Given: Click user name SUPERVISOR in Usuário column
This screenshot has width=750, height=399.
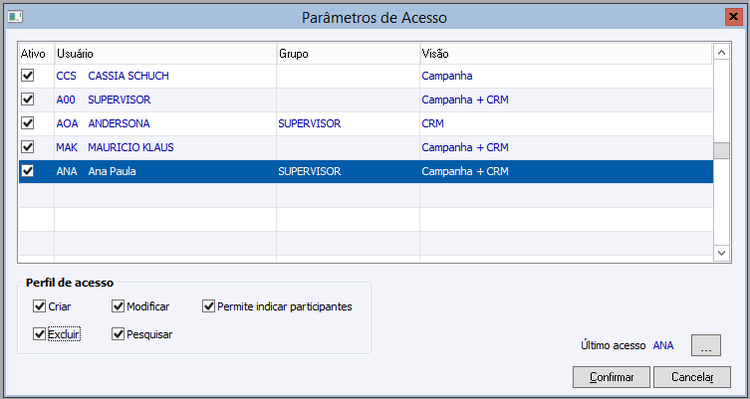Looking at the screenshot, I should click(x=119, y=100).
